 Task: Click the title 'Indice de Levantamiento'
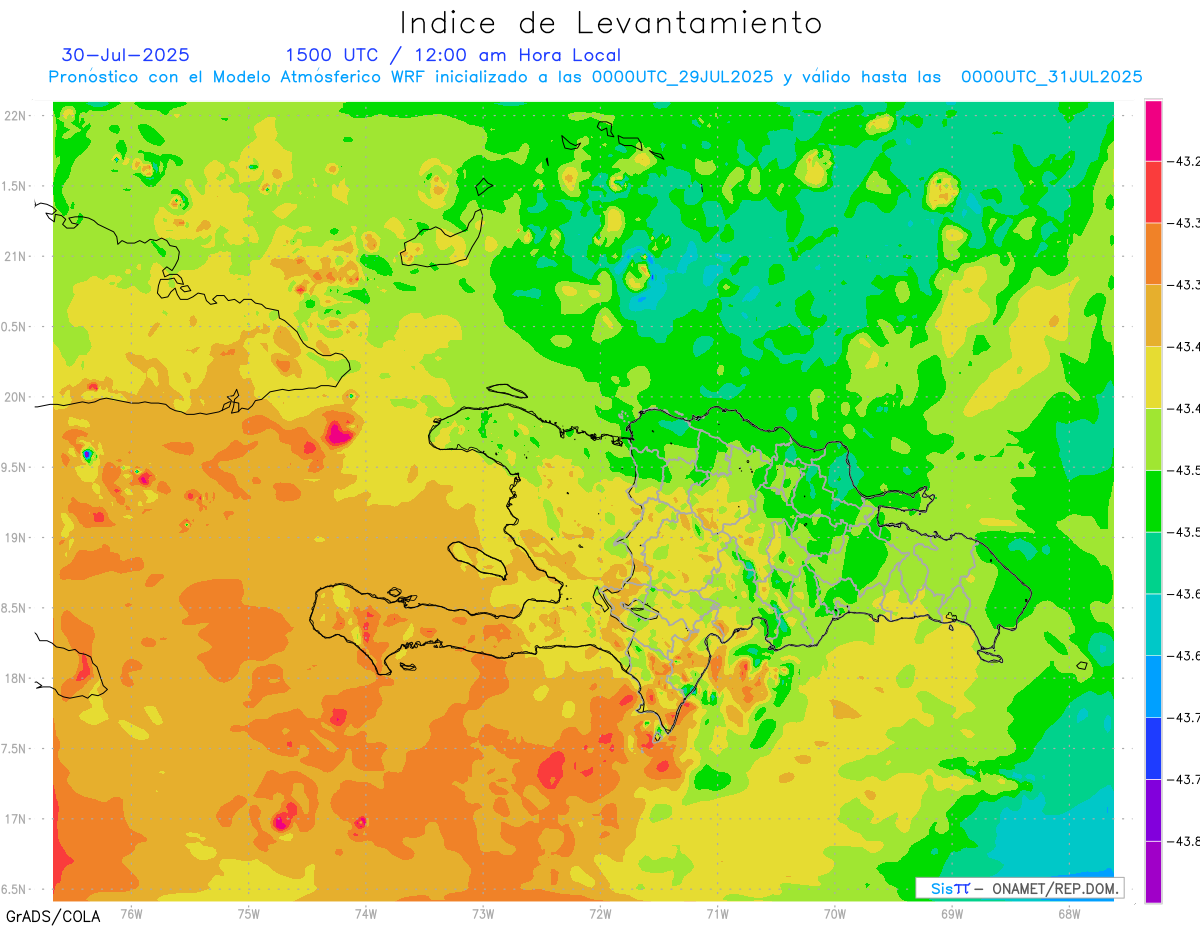coord(611,23)
